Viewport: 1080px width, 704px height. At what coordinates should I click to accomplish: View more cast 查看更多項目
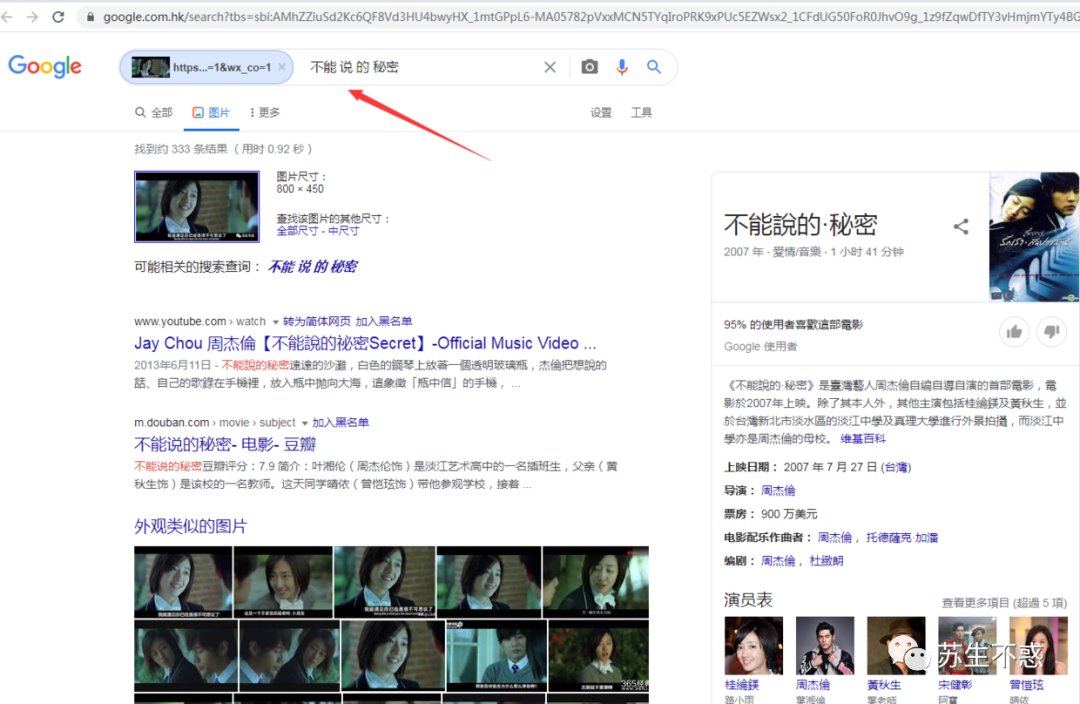1004,603
